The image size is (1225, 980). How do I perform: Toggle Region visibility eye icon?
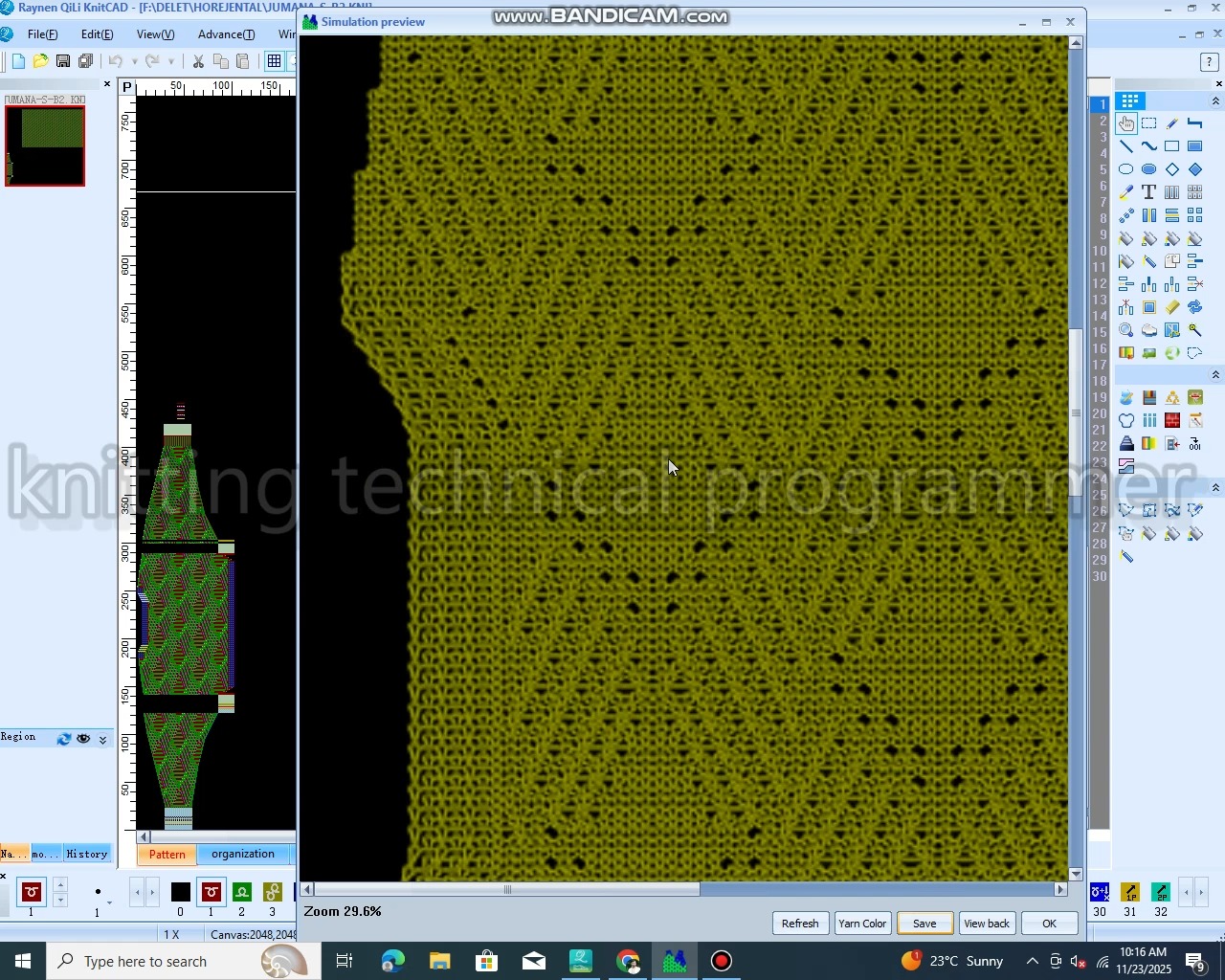pos(83,739)
